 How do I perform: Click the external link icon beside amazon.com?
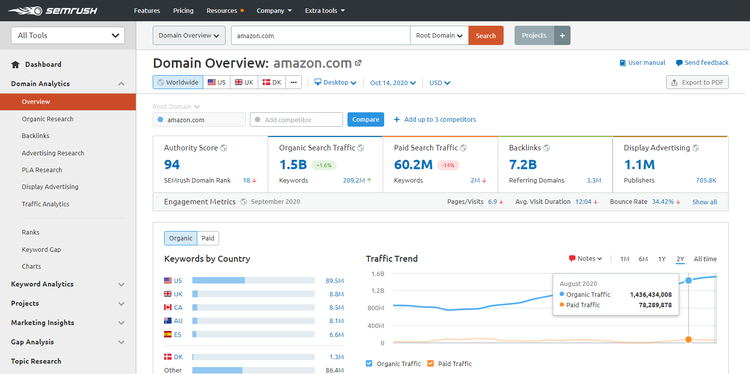(x=358, y=63)
